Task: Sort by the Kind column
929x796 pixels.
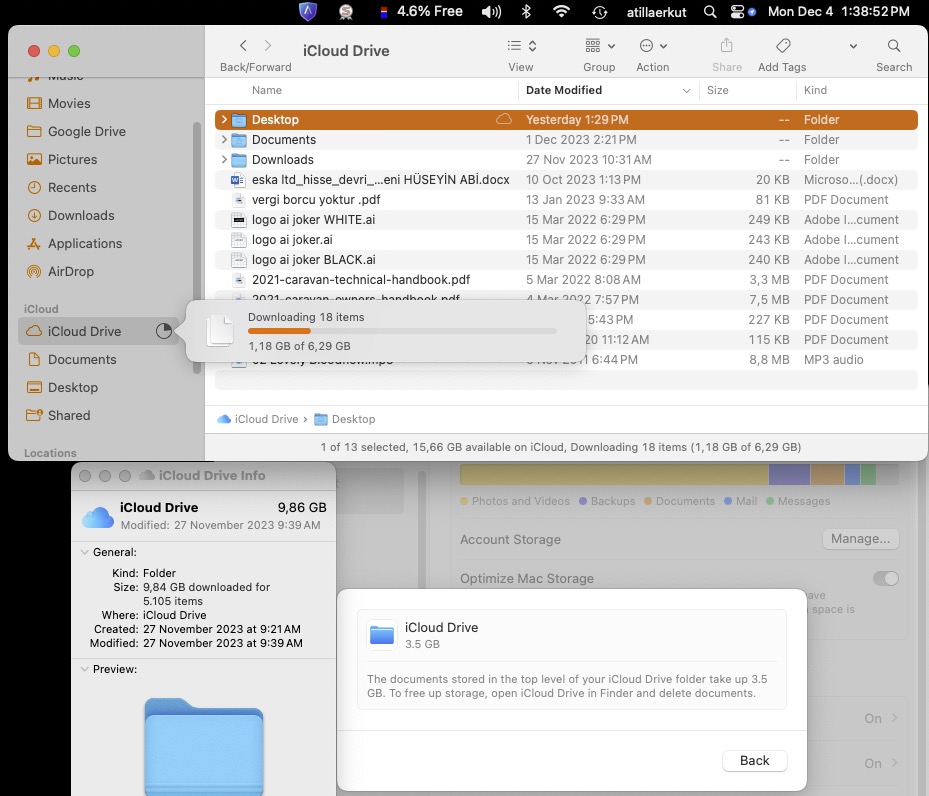Action: pos(815,90)
